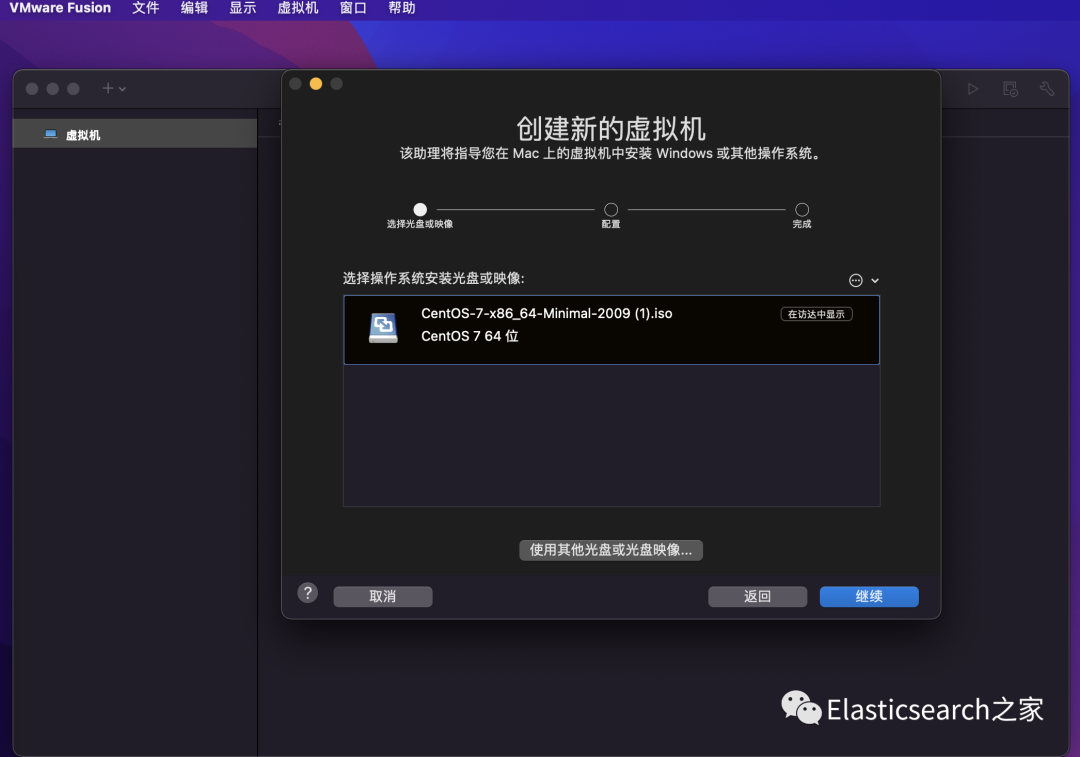Click the 配置 step indicator circle
Viewport: 1080px width, 757px height.
(611, 209)
